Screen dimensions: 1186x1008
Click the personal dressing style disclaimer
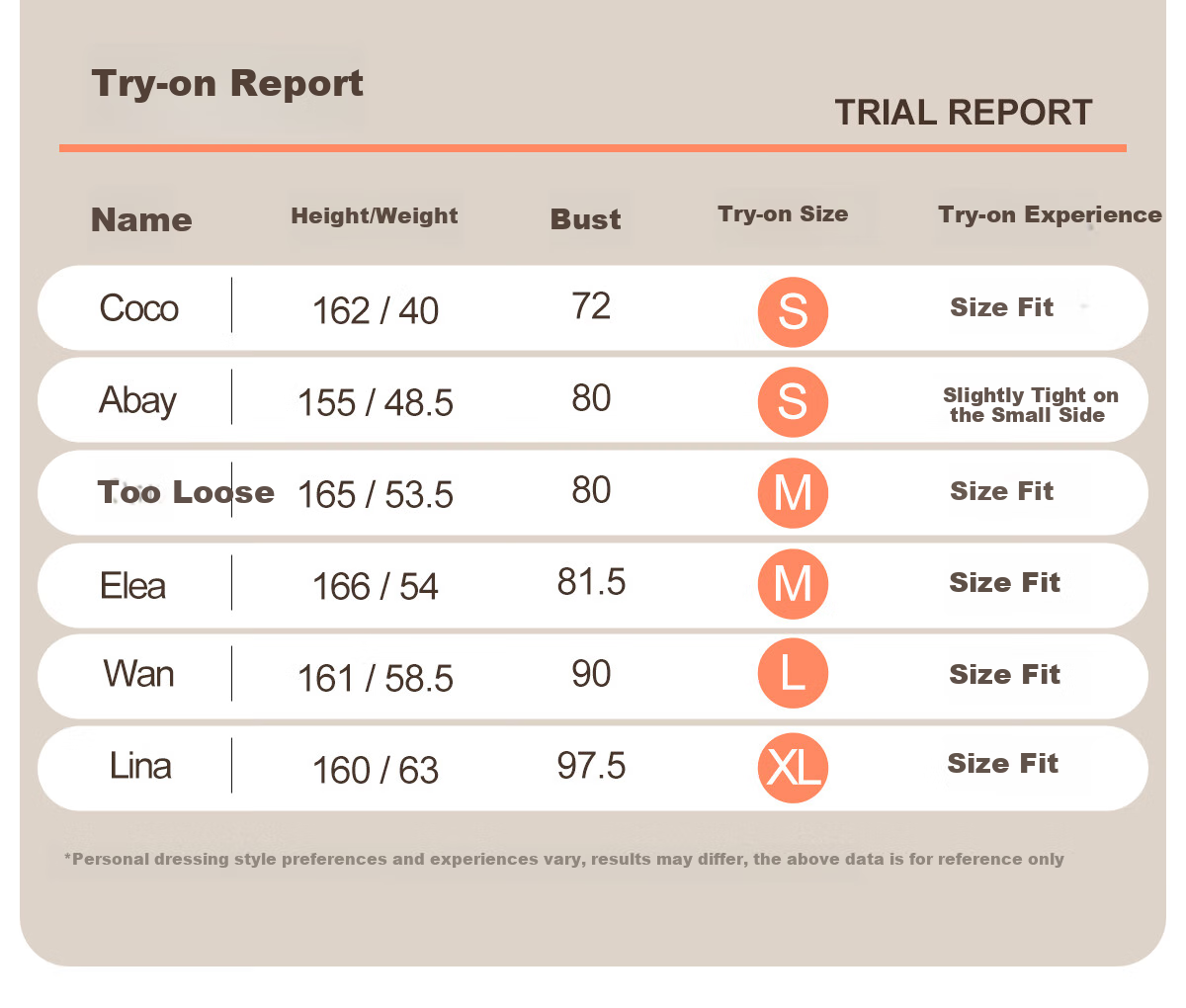pos(564,859)
